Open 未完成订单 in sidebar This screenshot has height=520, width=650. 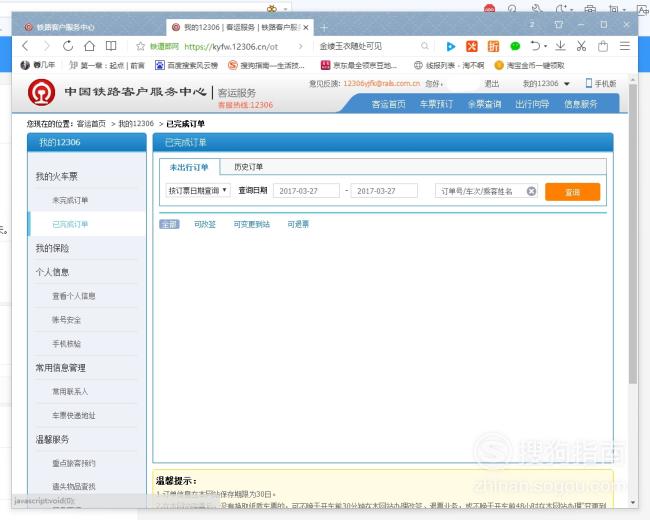70,200
